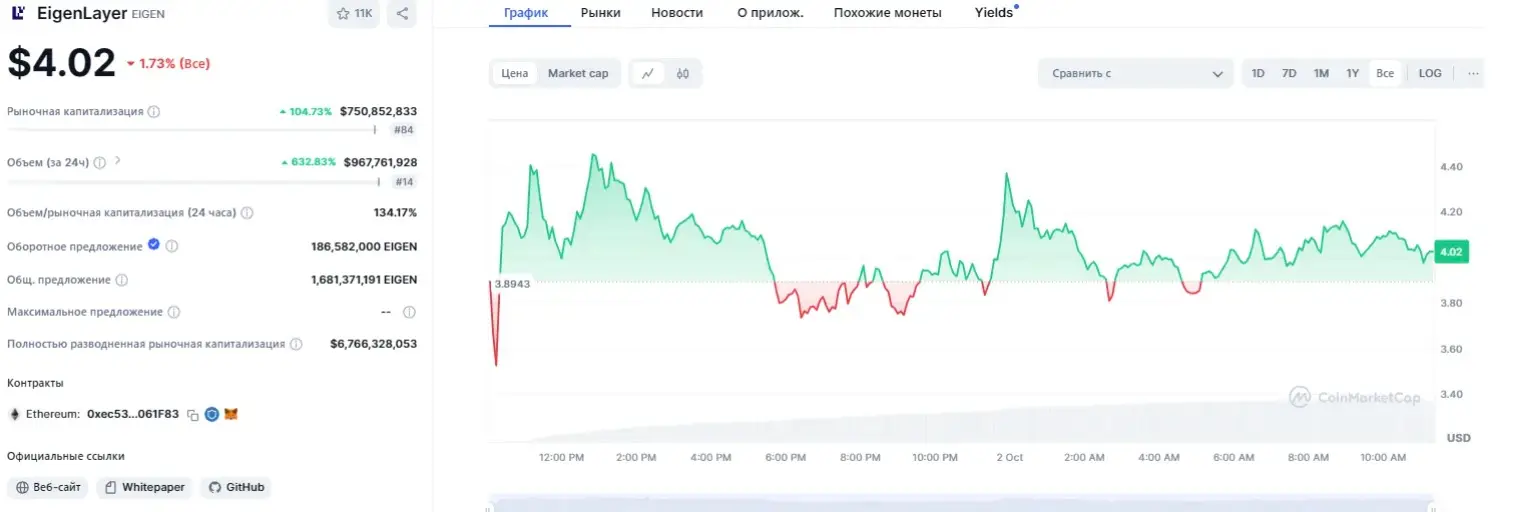This screenshot has width=1514, height=512.
Task: Click the 186,582,000 EIGEN supply value
Action: pyautogui.click(x=364, y=246)
